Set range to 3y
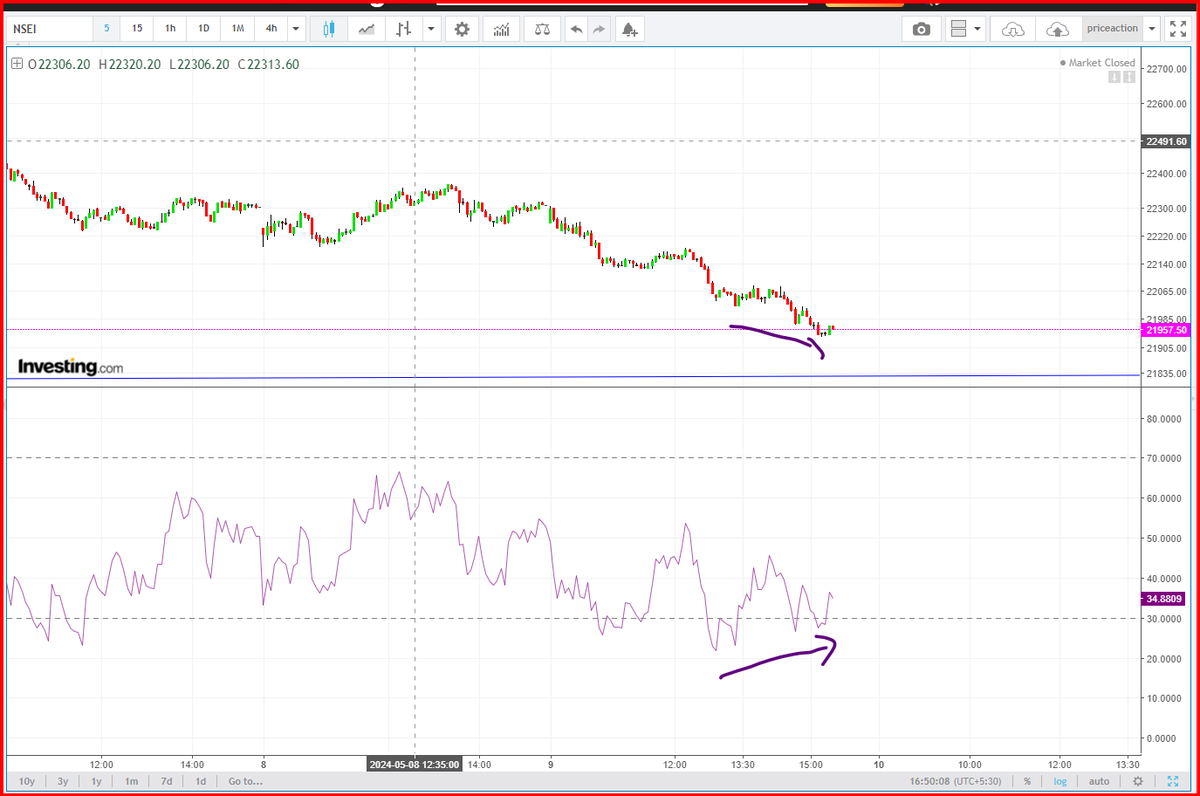Viewport: 1200px width, 796px height. point(63,781)
